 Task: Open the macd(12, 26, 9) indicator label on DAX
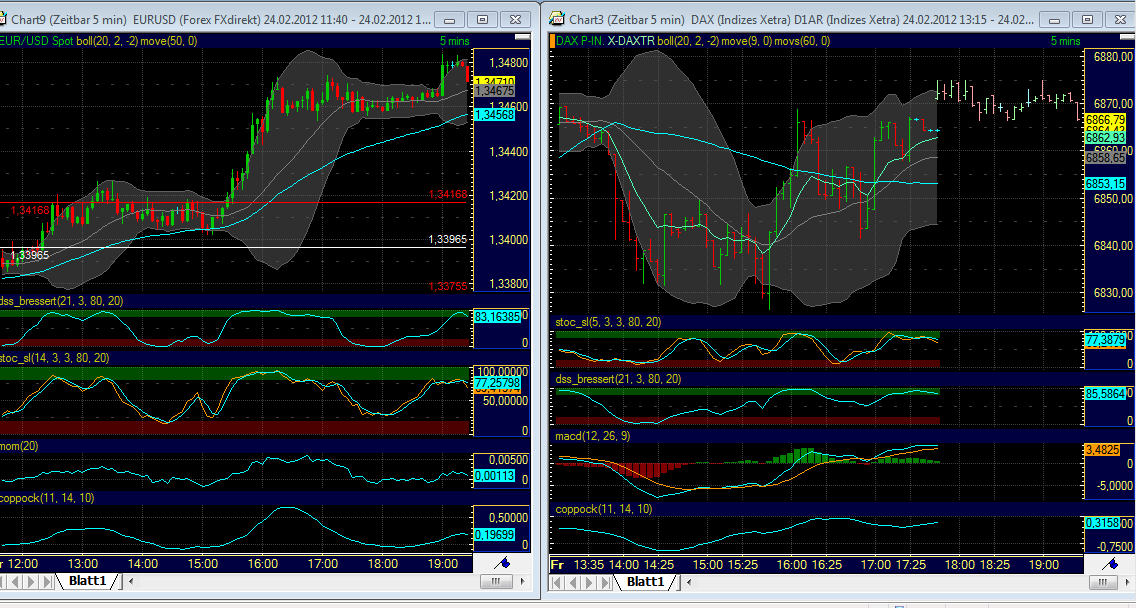point(592,437)
